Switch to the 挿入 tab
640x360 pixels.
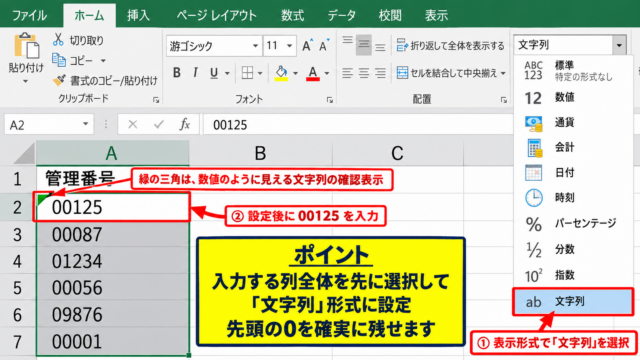click(138, 16)
